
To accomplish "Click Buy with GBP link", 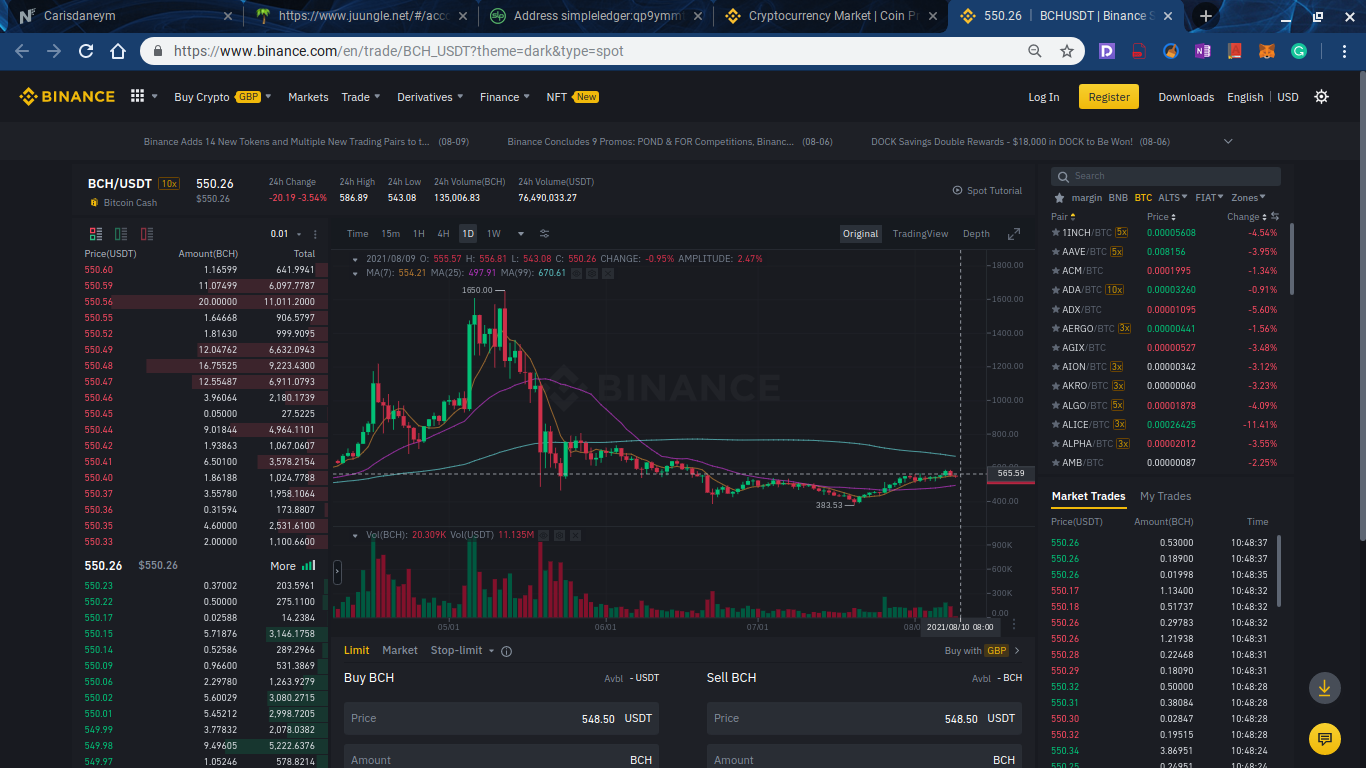I will tap(982, 650).
